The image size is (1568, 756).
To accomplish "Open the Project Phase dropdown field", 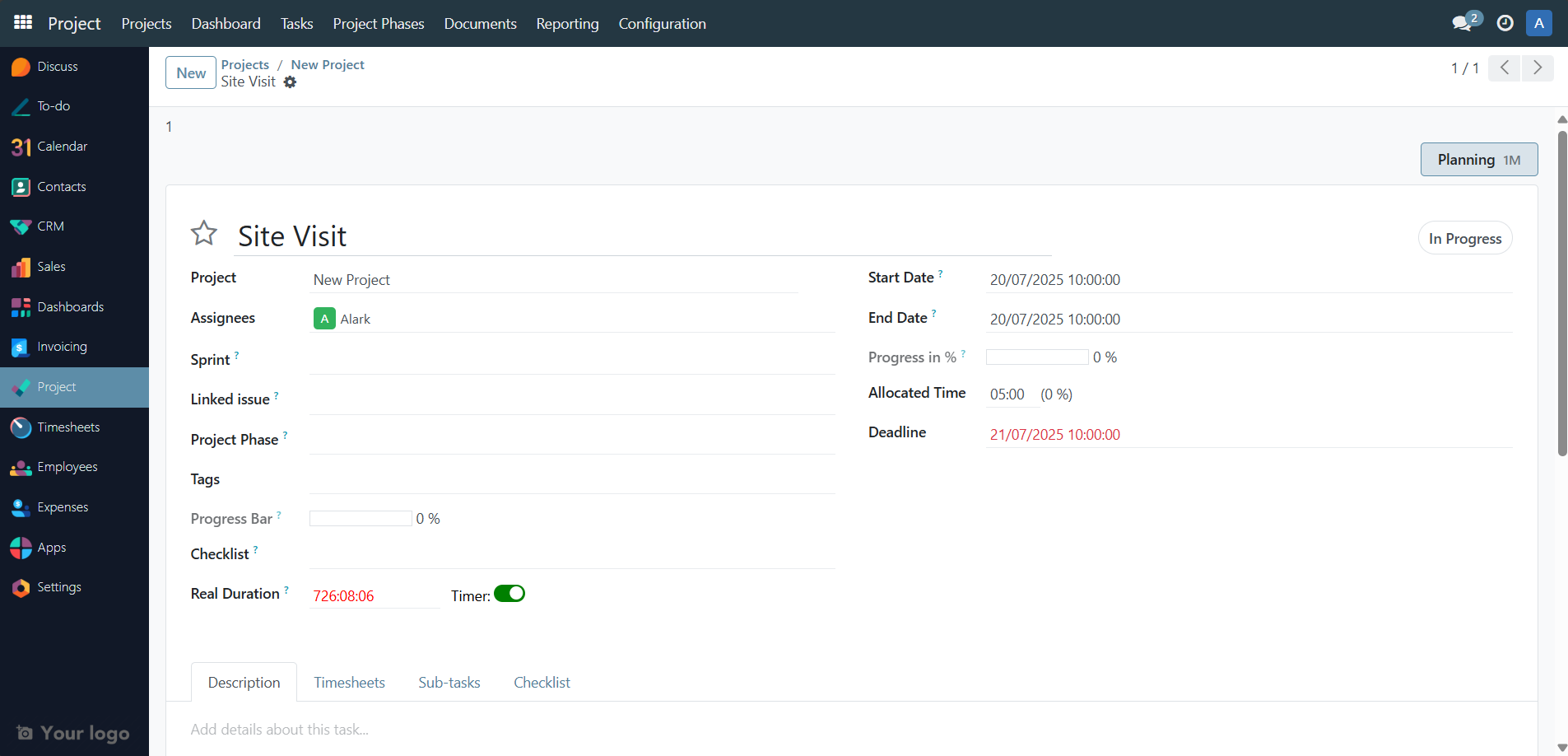I will pyautogui.click(x=571, y=440).
